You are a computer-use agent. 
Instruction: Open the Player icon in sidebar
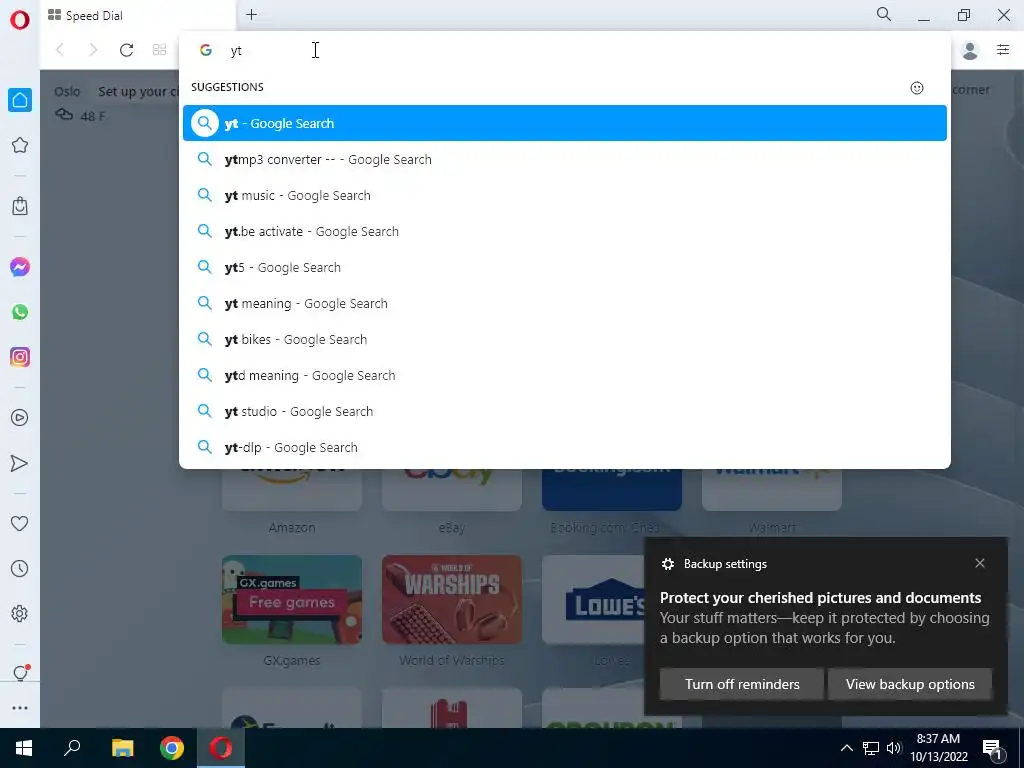(x=20, y=418)
